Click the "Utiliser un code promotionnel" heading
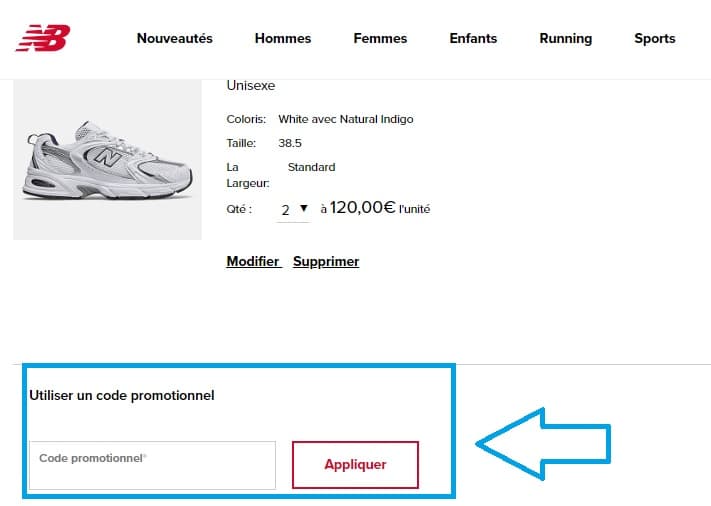This screenshot has width=711, height=506. tap(122, 396)
